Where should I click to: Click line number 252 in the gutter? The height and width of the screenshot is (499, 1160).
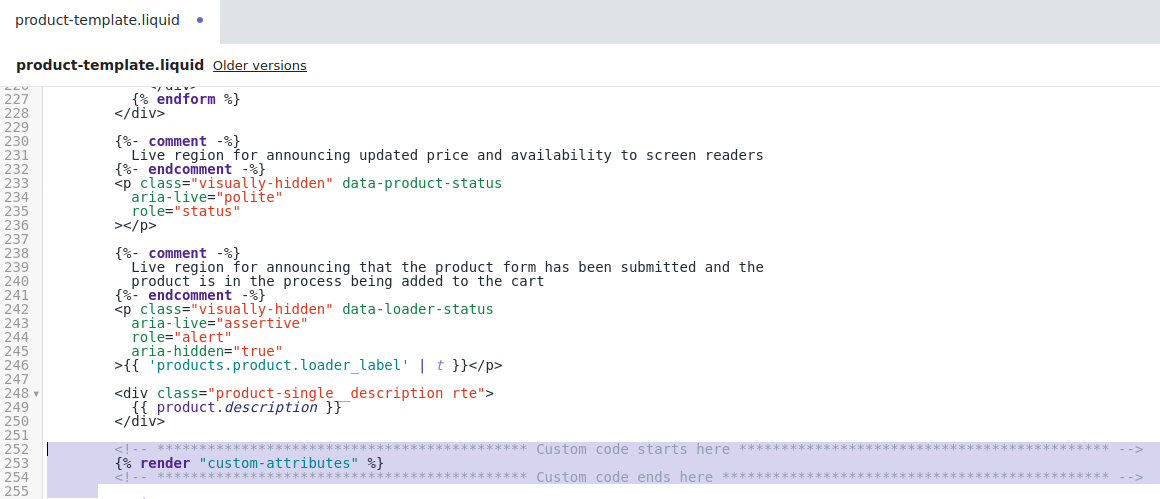[16, 449]
